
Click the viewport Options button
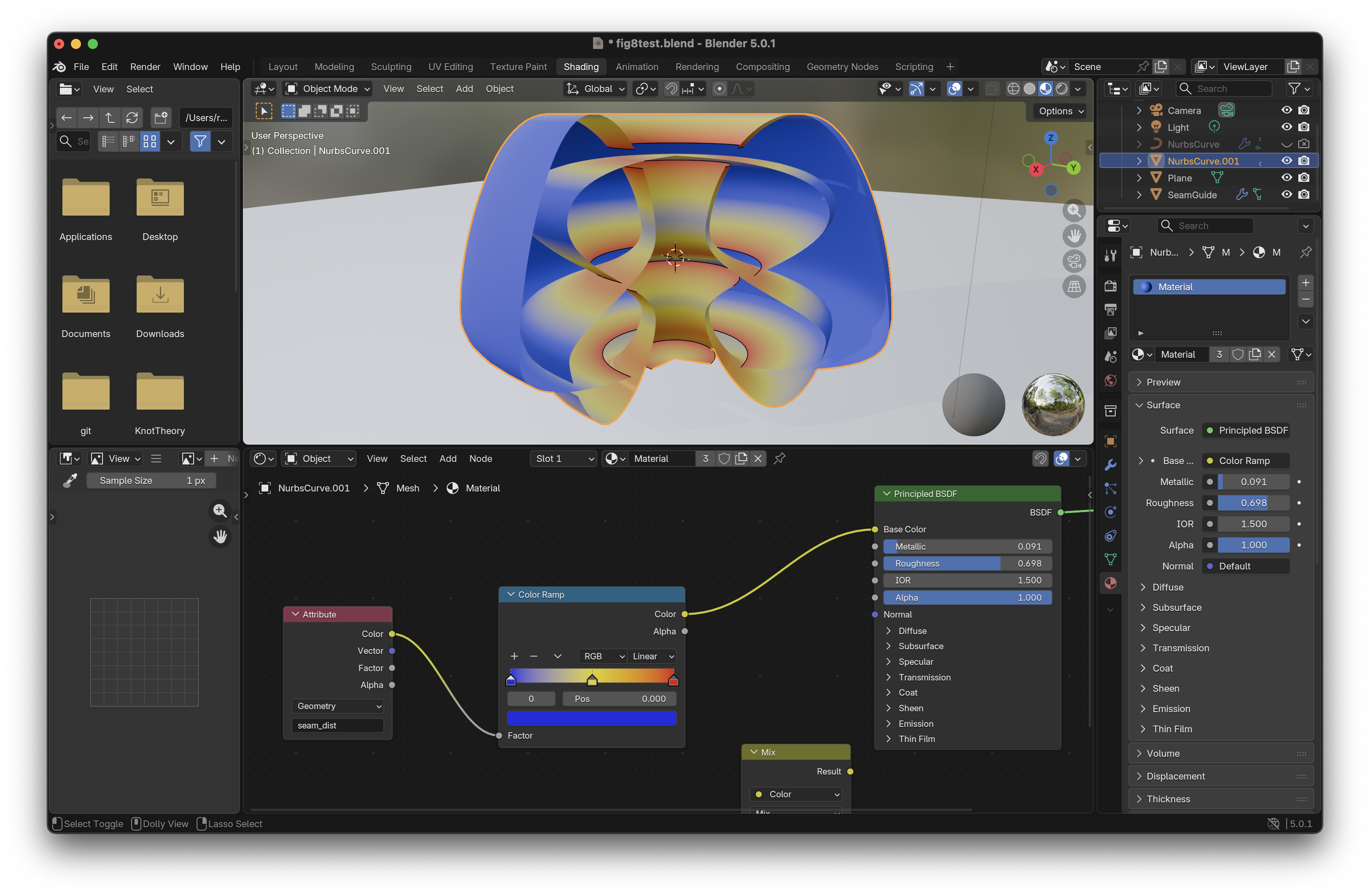coord(1060,111)
